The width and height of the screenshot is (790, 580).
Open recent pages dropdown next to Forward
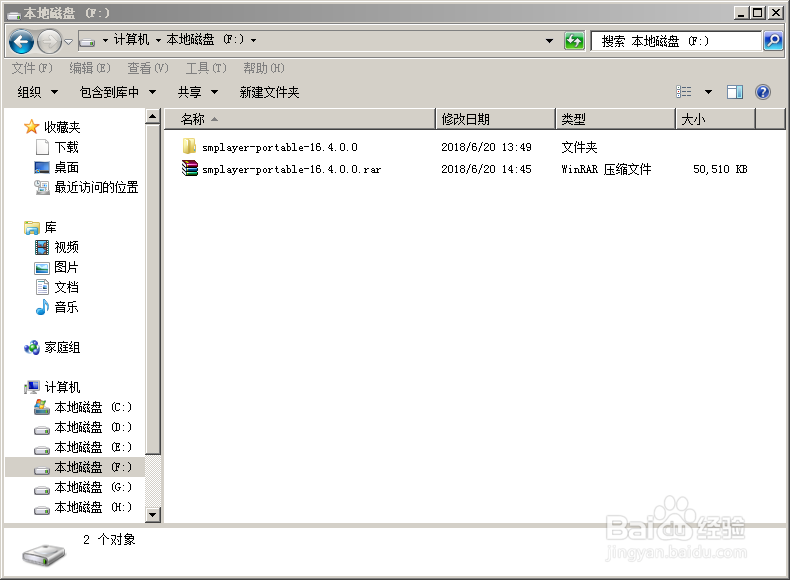[69, 41]
